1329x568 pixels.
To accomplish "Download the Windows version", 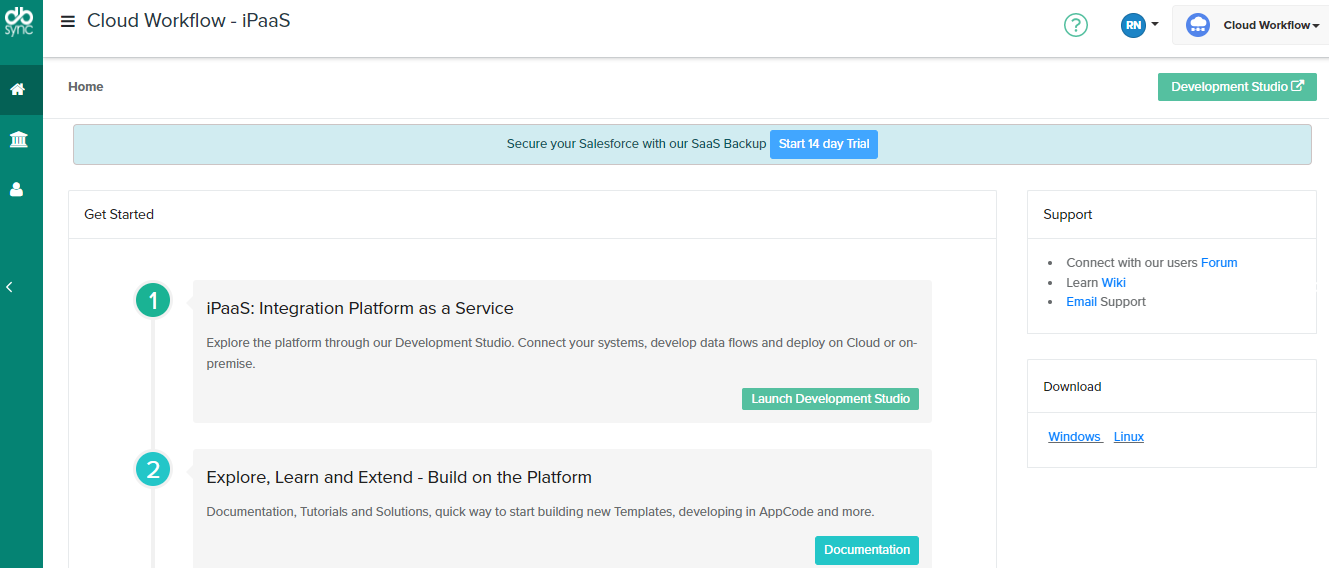I will point(1074,437).
